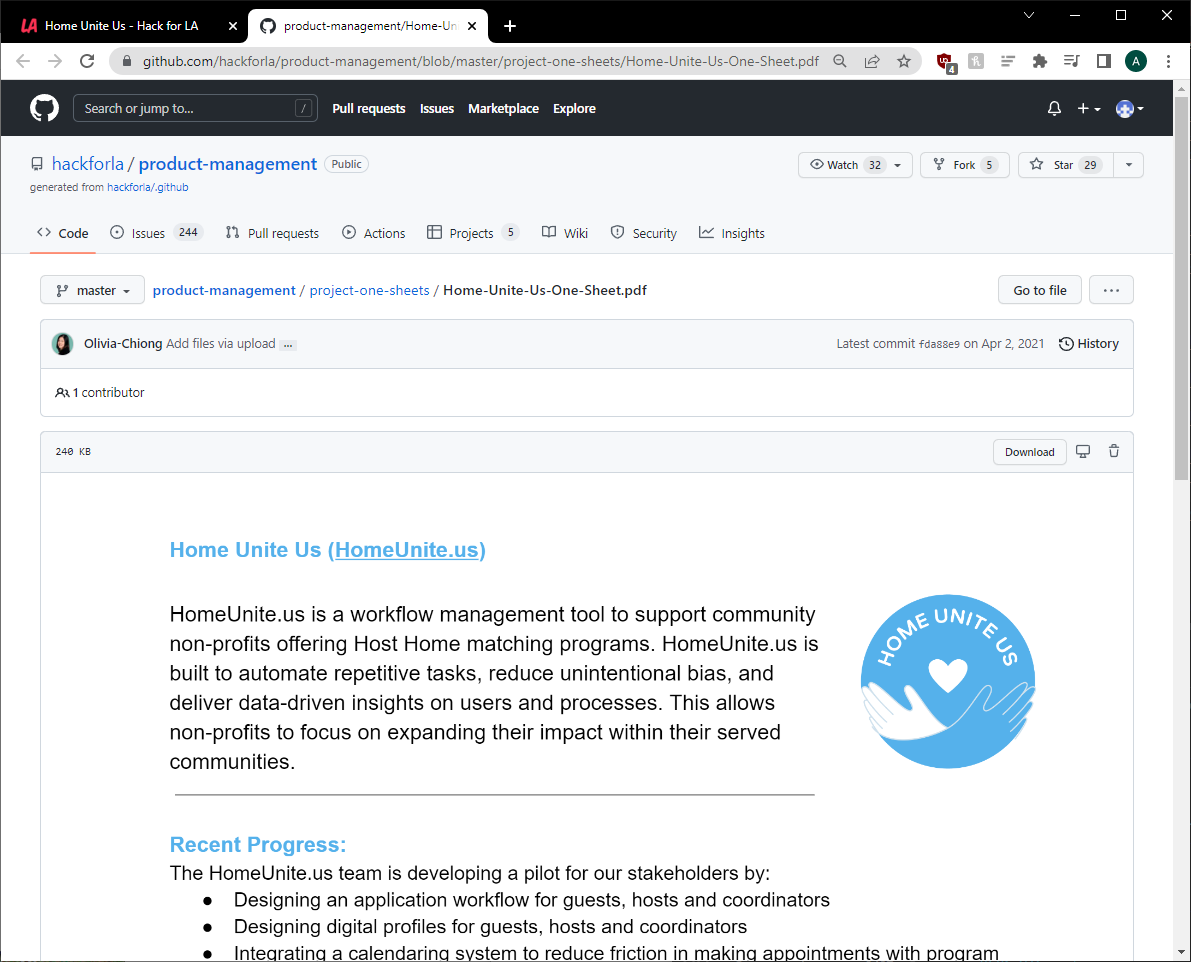Click product-management in the breadcrumb path
The height and width of the screenshot is (962, 1191).
pyautogui.click(x=224, y=290)
